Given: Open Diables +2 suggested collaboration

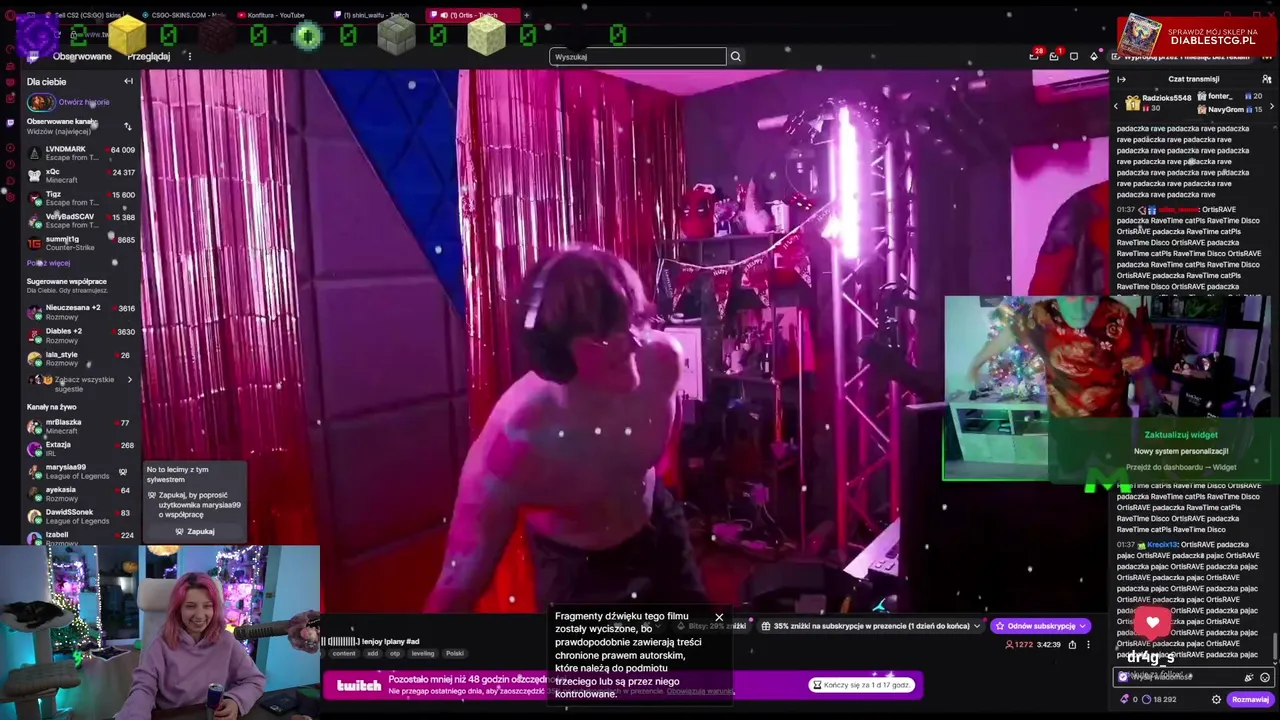Looking at the screenshot, I should [x=81, y=335].
